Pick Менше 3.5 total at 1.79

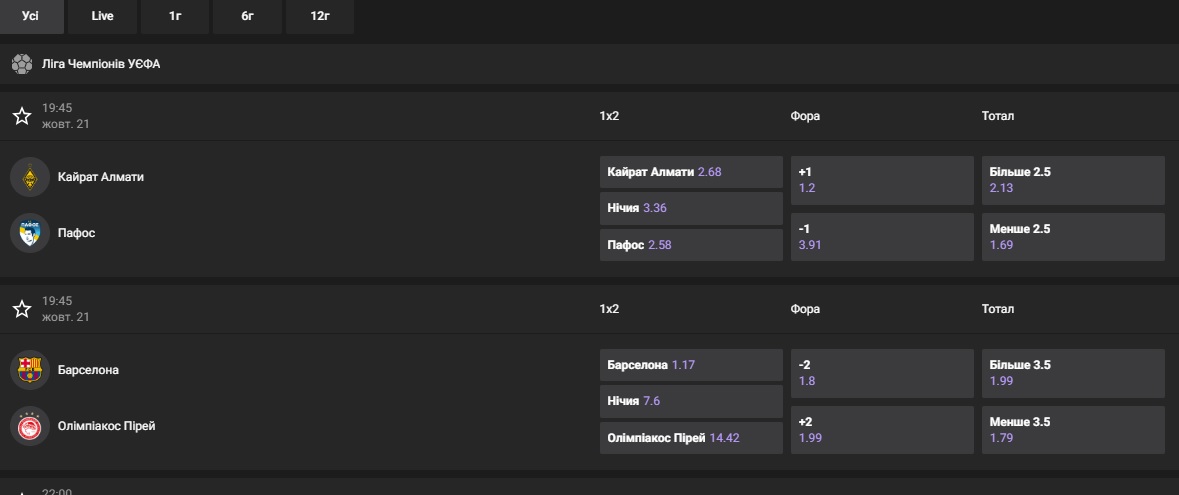(x=1072, y=430)
